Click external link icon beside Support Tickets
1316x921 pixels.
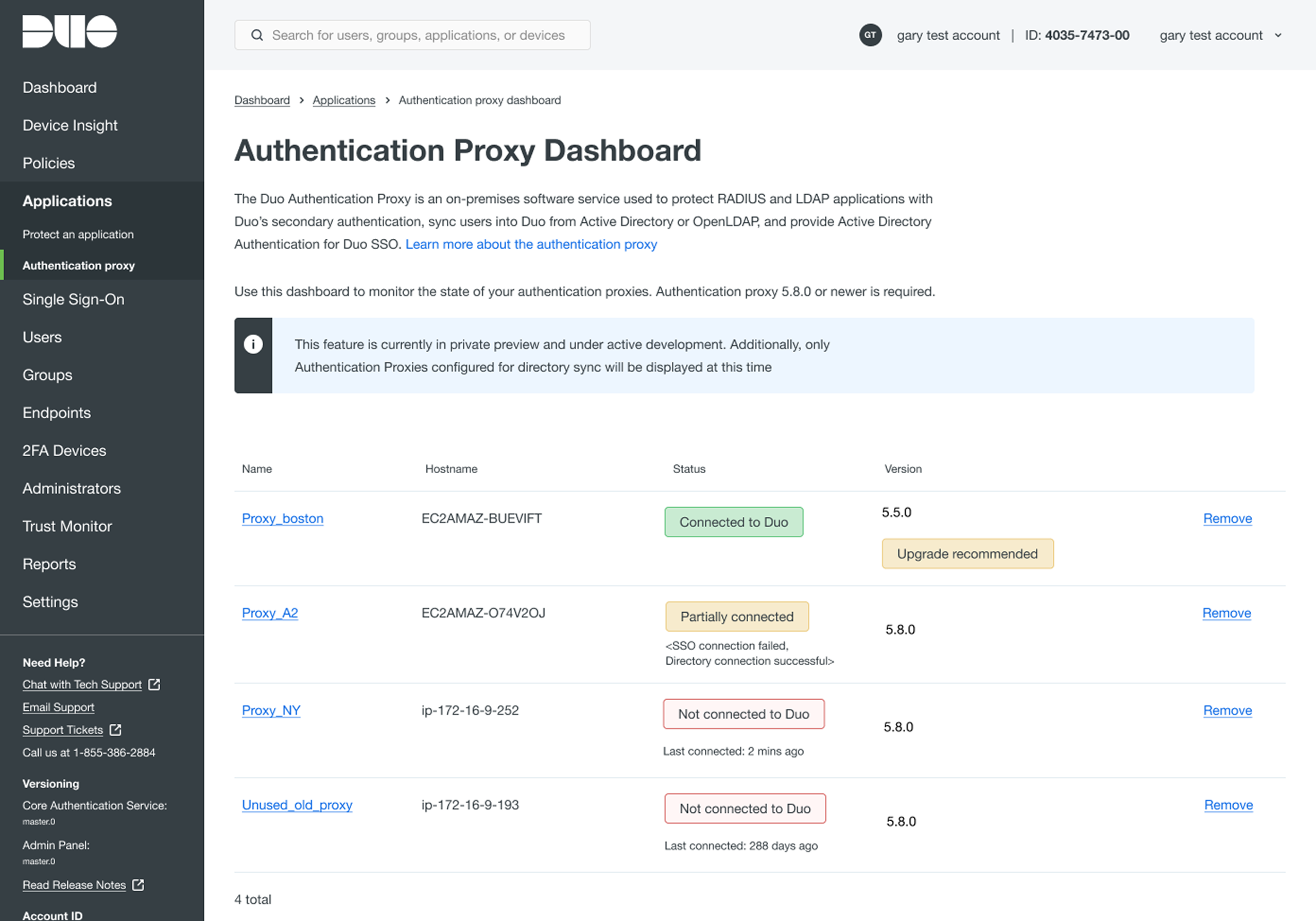(x=115, y=730)
